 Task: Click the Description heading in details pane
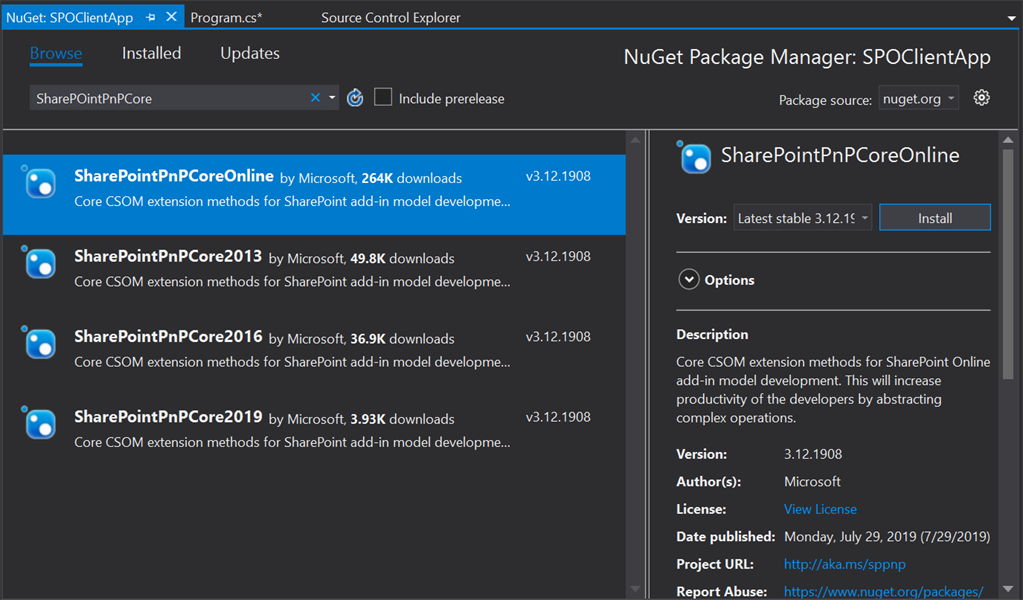712,335
